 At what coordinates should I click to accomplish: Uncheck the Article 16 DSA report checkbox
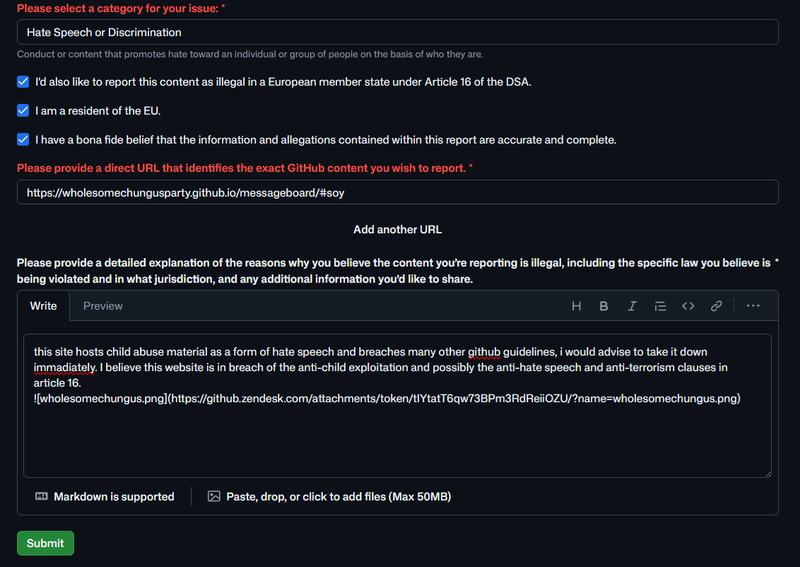coord(23,82)
